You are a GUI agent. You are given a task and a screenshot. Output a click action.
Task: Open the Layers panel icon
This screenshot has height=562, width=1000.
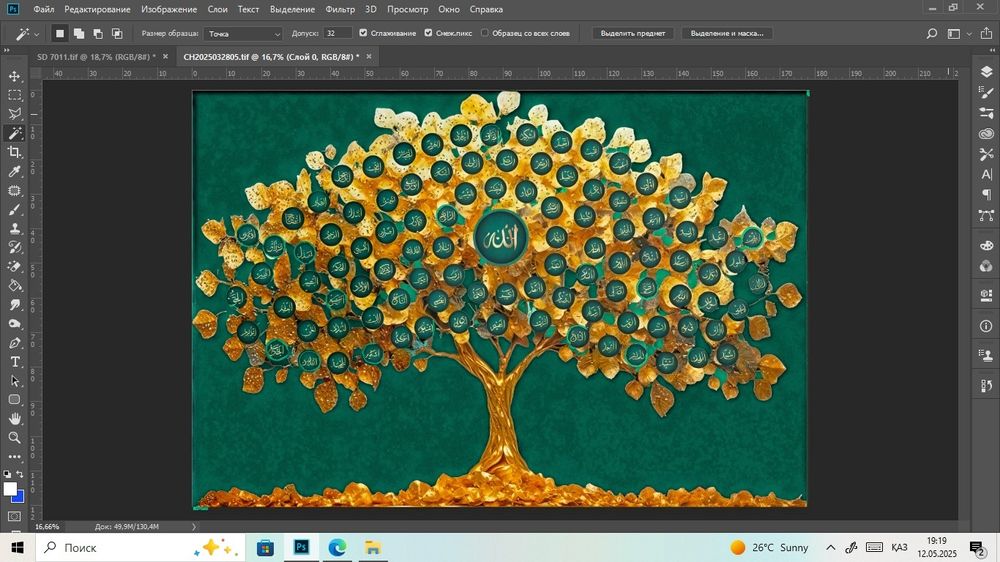(986, 72)
